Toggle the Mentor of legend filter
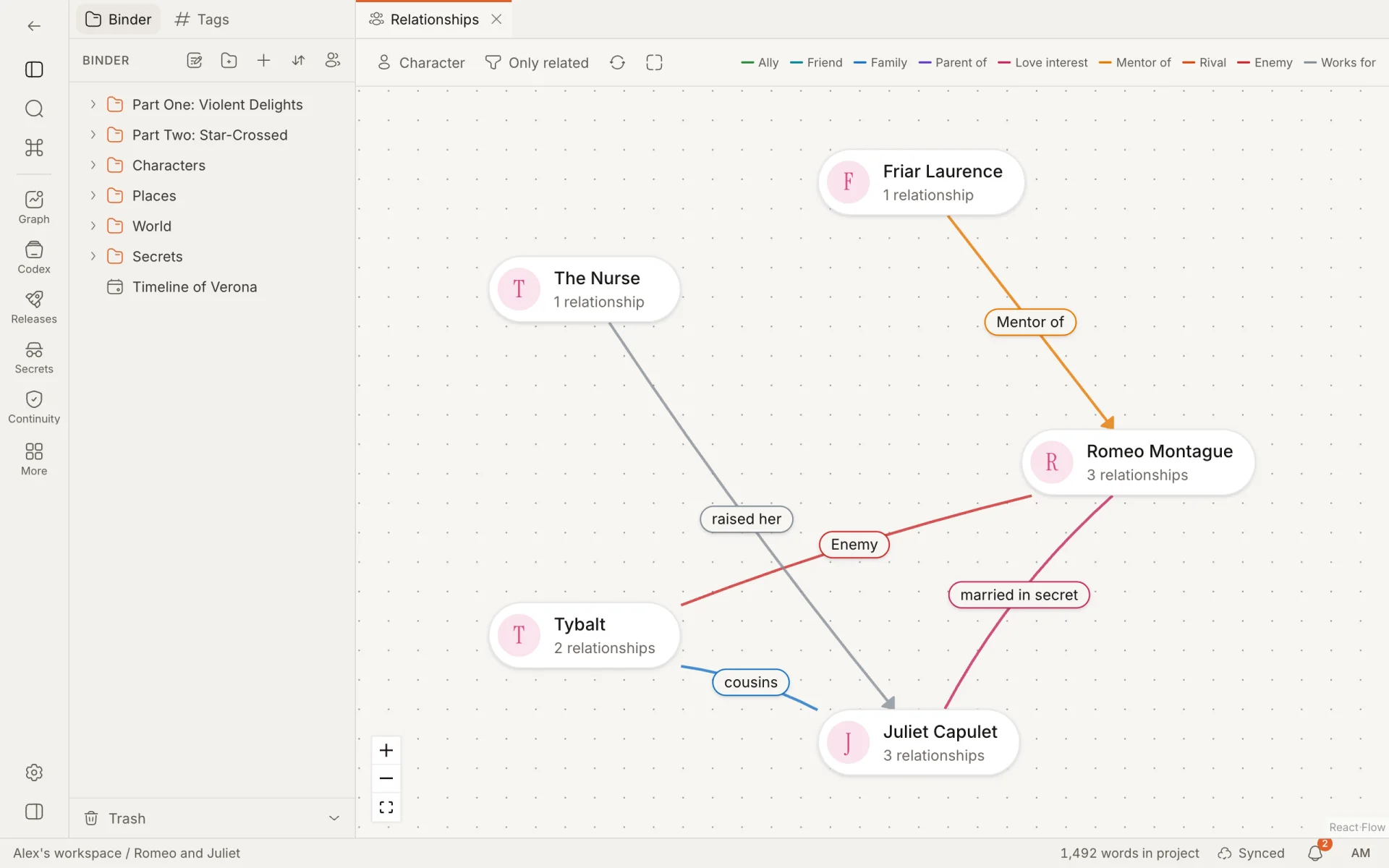Screen dimensions: 1389x868 click(1134, 63)
